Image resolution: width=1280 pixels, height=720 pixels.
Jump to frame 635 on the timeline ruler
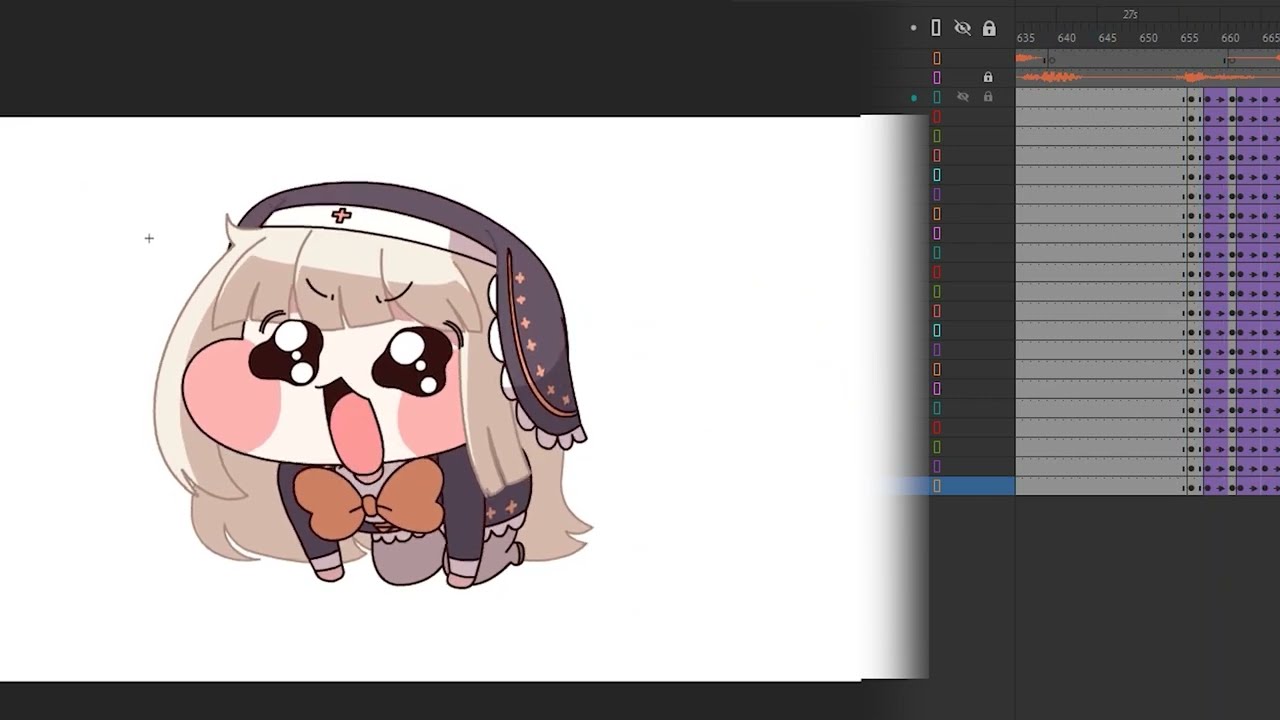pyautogui.click(x=1025, y=38)
